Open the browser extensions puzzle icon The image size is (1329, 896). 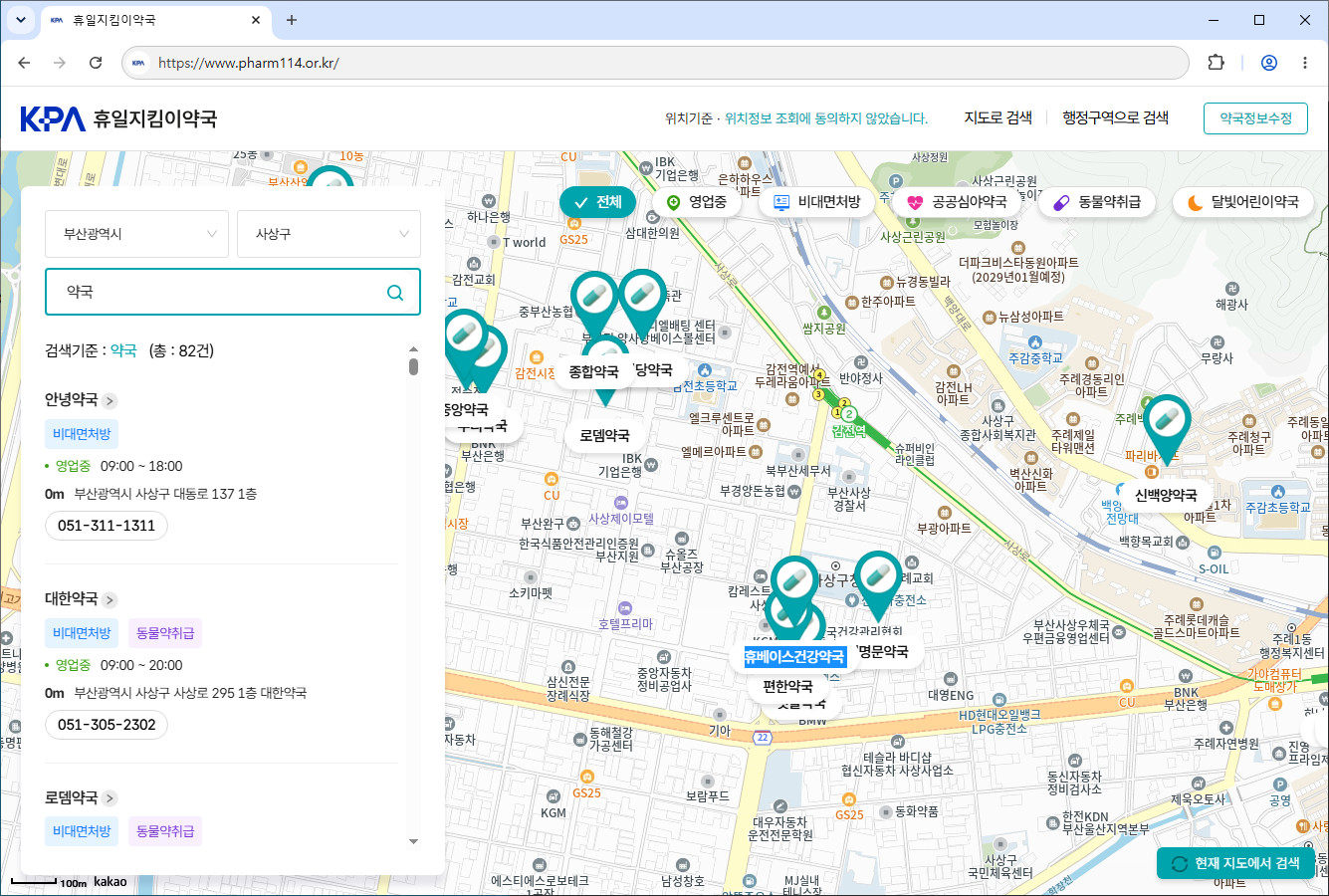pos(1216,63)
